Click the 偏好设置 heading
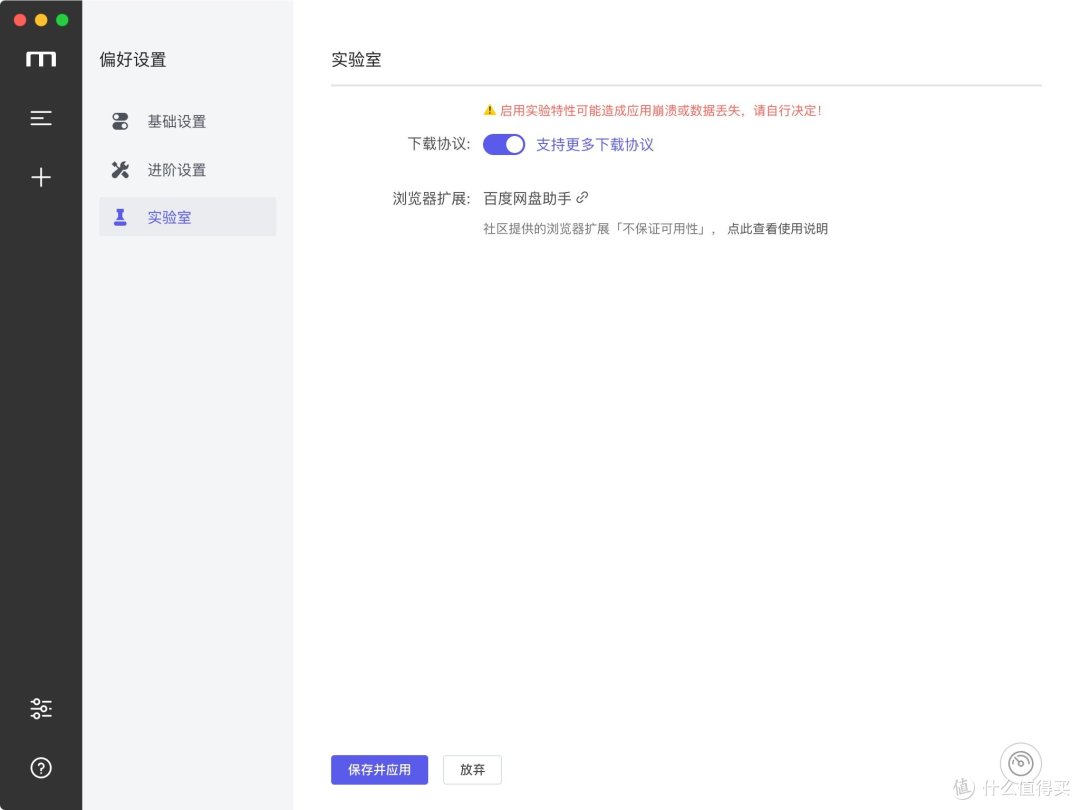Image resolution: width=1080 pixels, height=810 pixels. (133, 59)
